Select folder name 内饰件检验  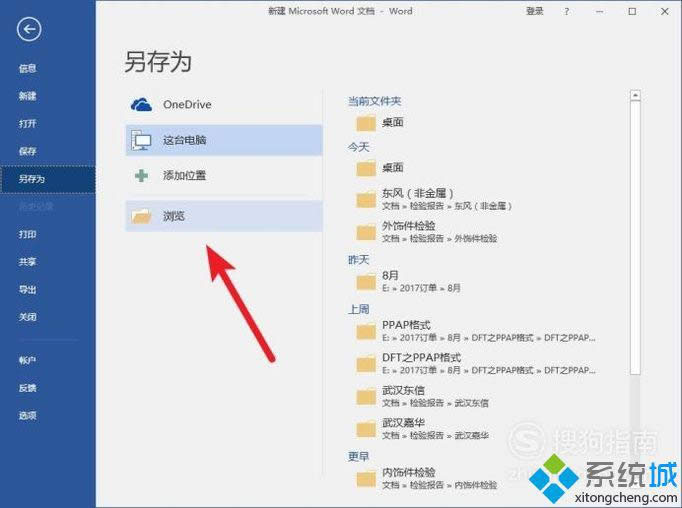pyautogui.click(x=408, y=472)
